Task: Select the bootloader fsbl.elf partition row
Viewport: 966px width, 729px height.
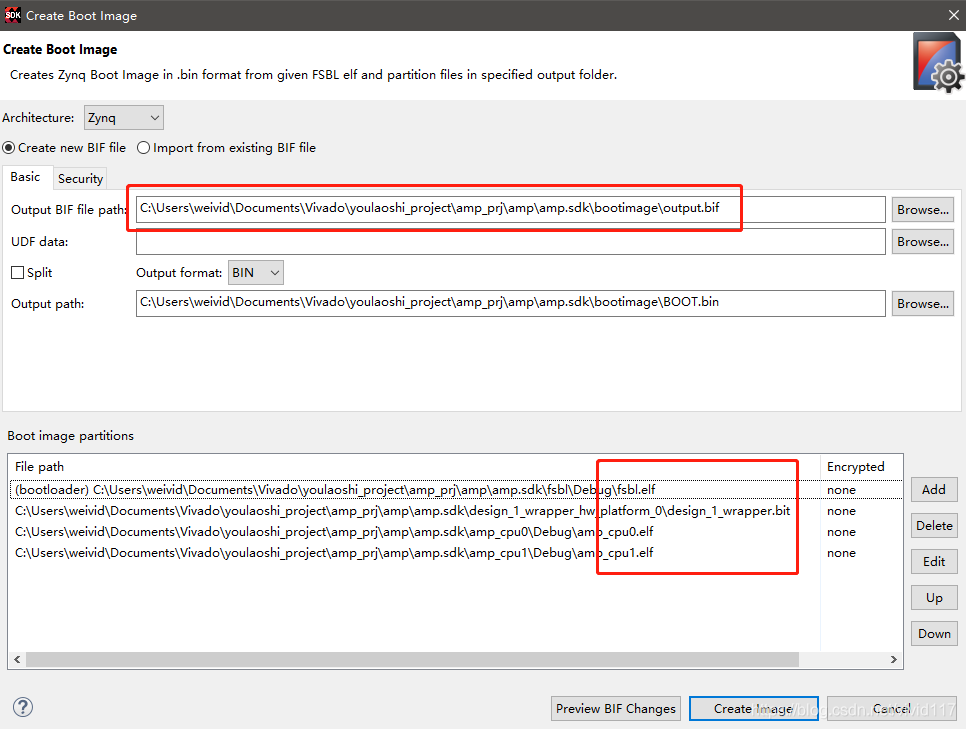Action: (x=456, y=489)
